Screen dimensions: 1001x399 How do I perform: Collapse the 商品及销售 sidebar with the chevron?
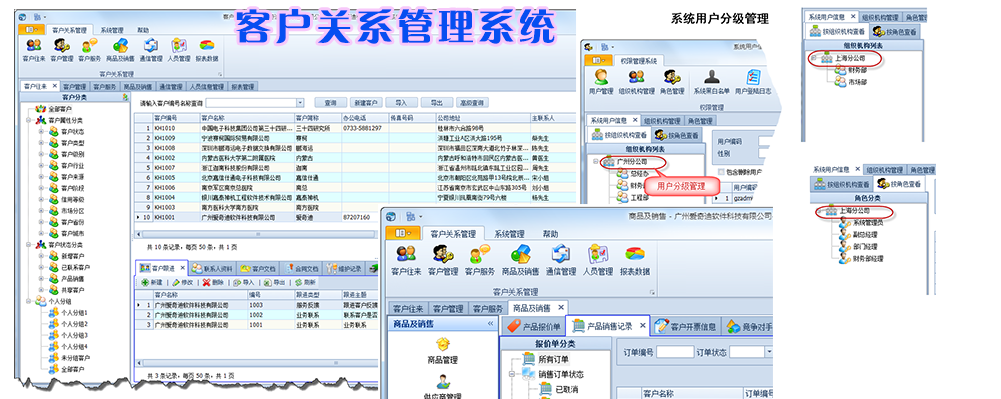click(491, 324)
